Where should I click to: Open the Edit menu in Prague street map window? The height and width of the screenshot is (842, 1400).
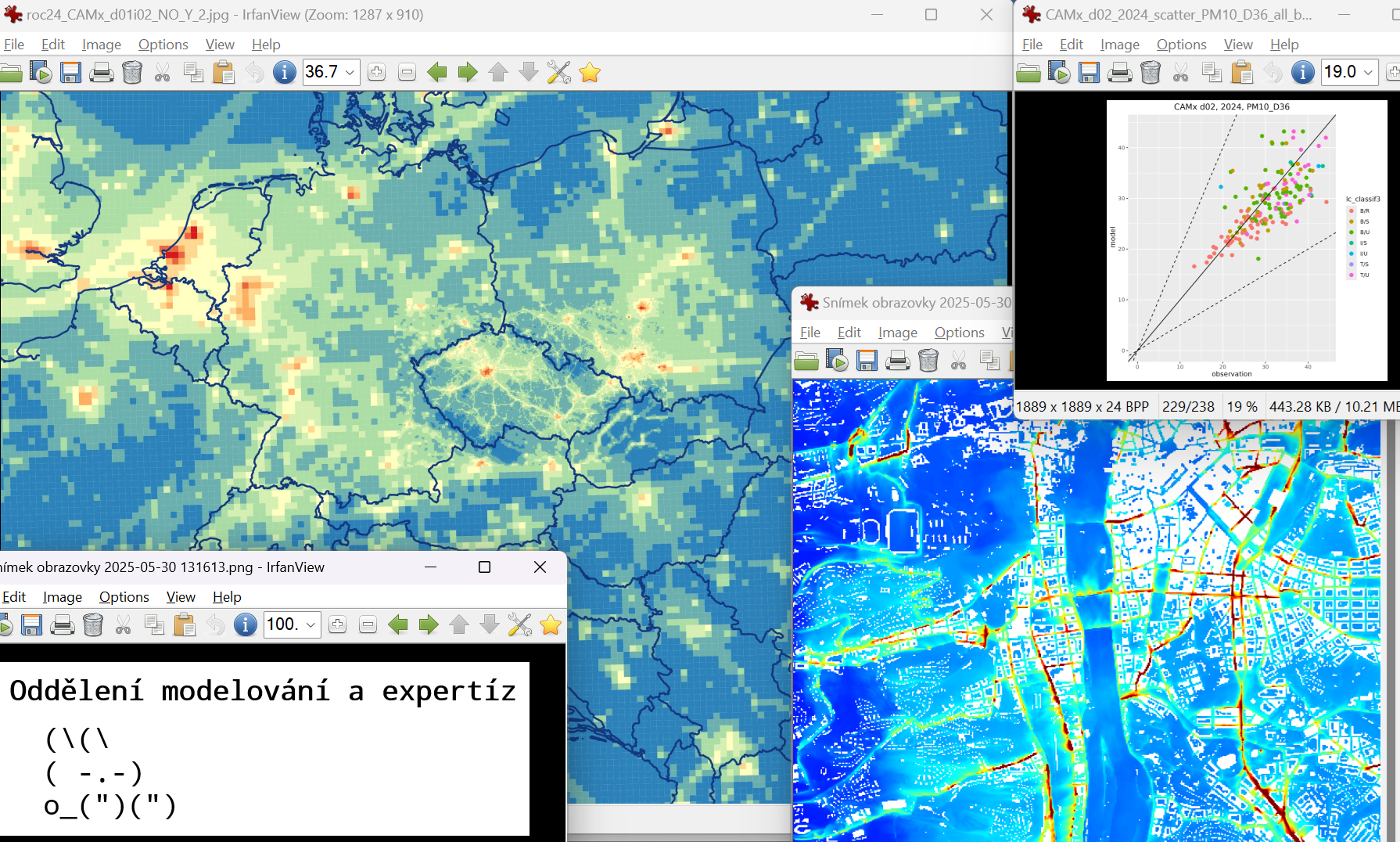(849, 333)
